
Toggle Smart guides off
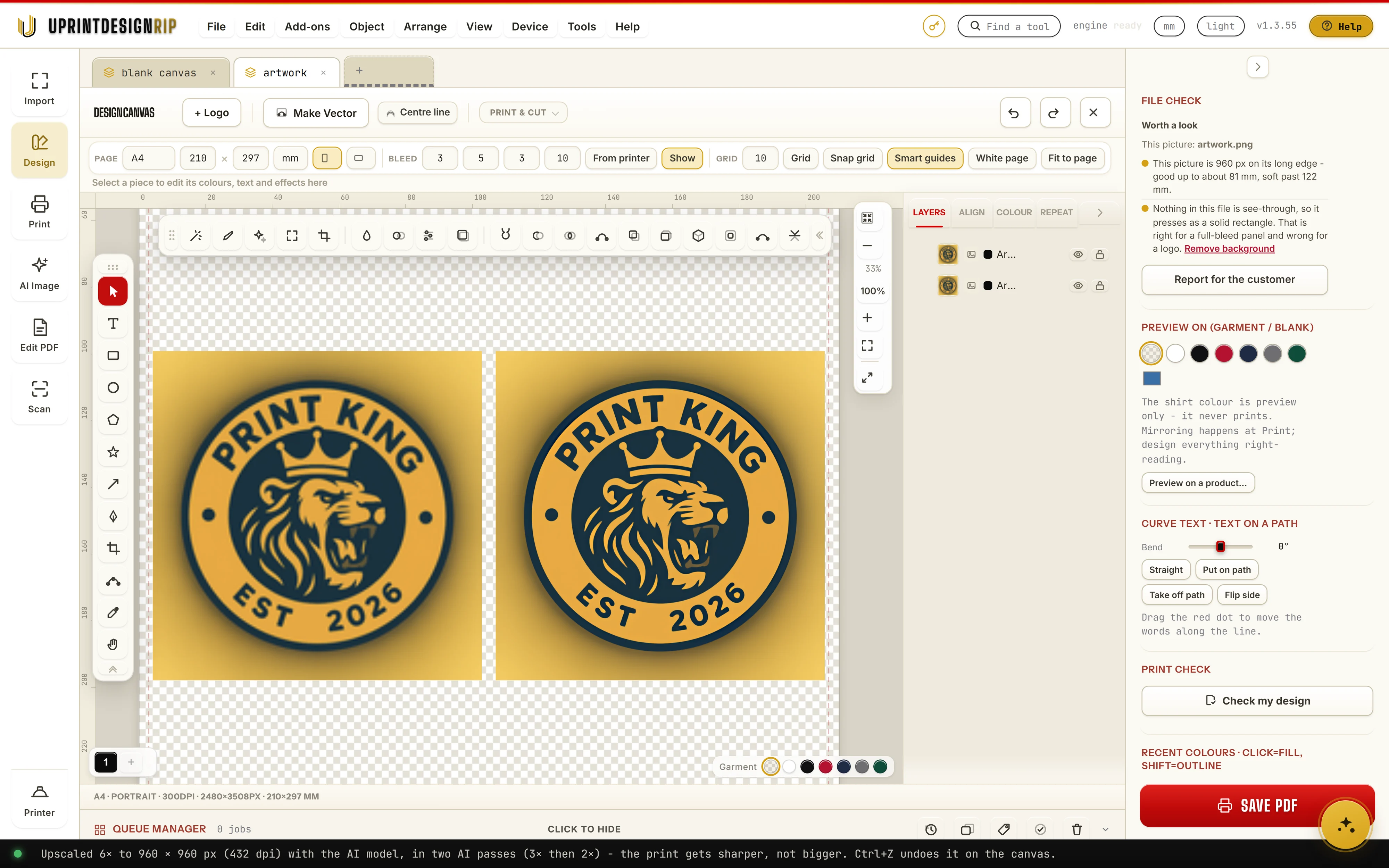coord(925,158)
